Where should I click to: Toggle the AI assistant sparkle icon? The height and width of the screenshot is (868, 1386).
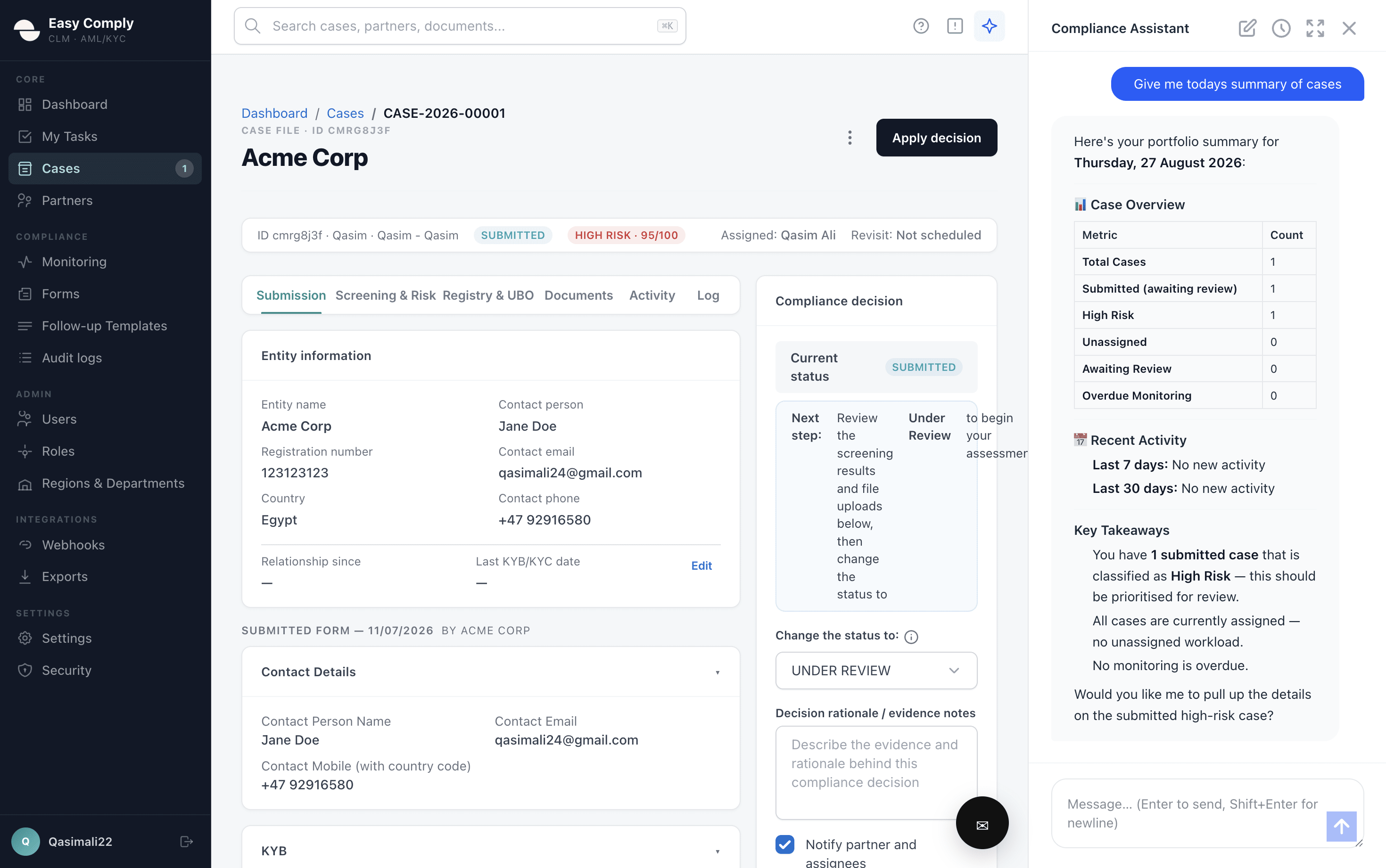point(989,26)
